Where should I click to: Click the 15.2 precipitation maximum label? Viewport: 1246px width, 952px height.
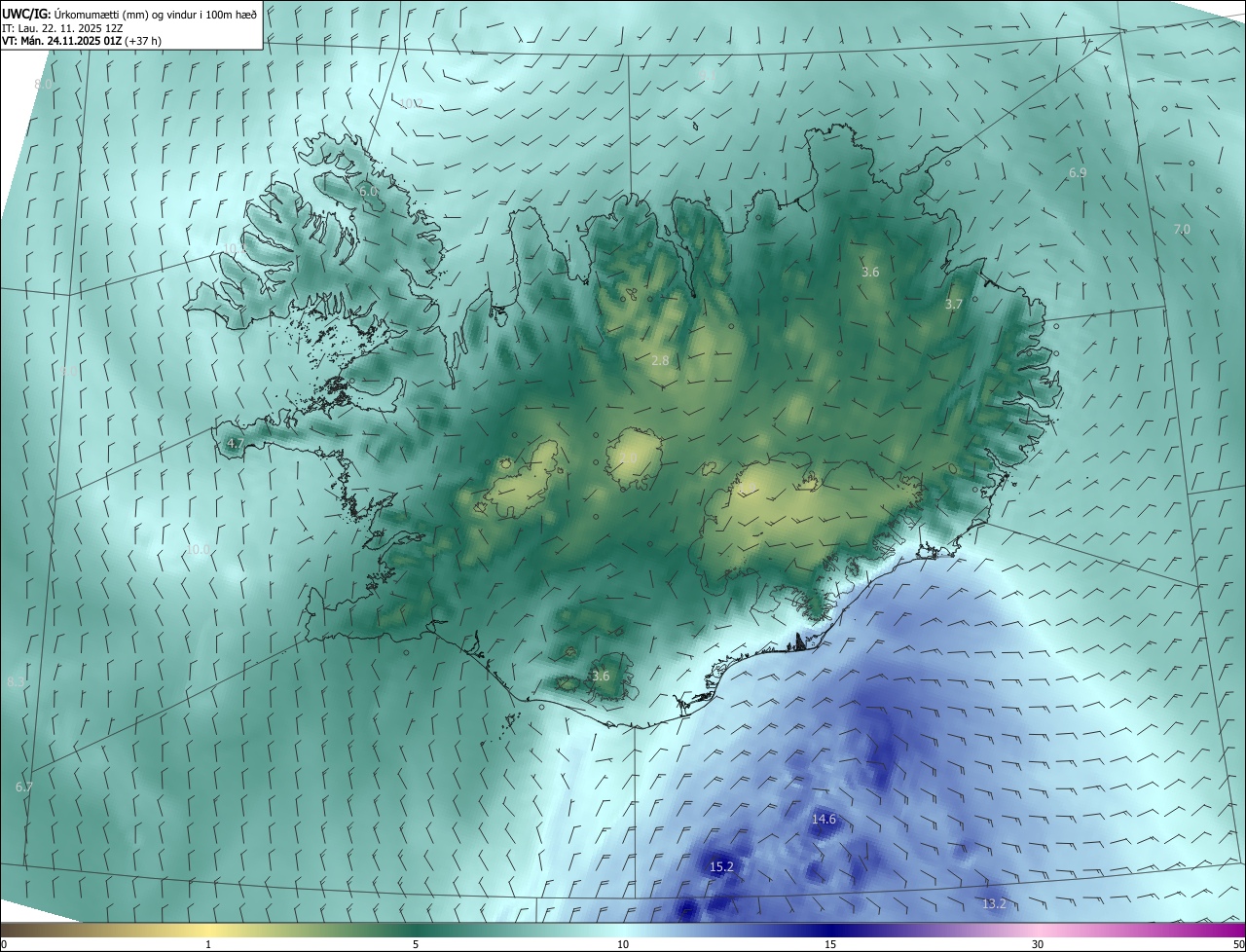tap(721, 865)
